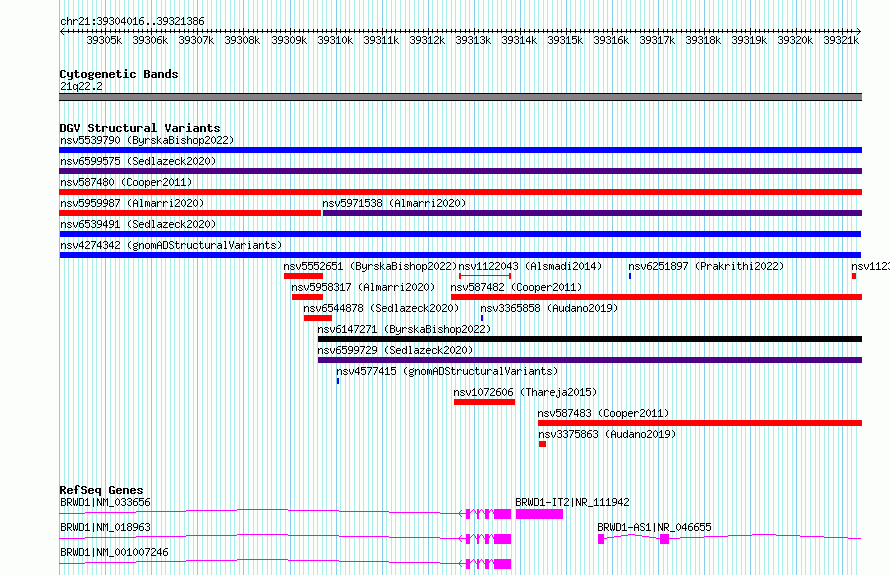Select nsv1072606 (Thareja2015) label

pyautogui.click(x=525, y=392)
